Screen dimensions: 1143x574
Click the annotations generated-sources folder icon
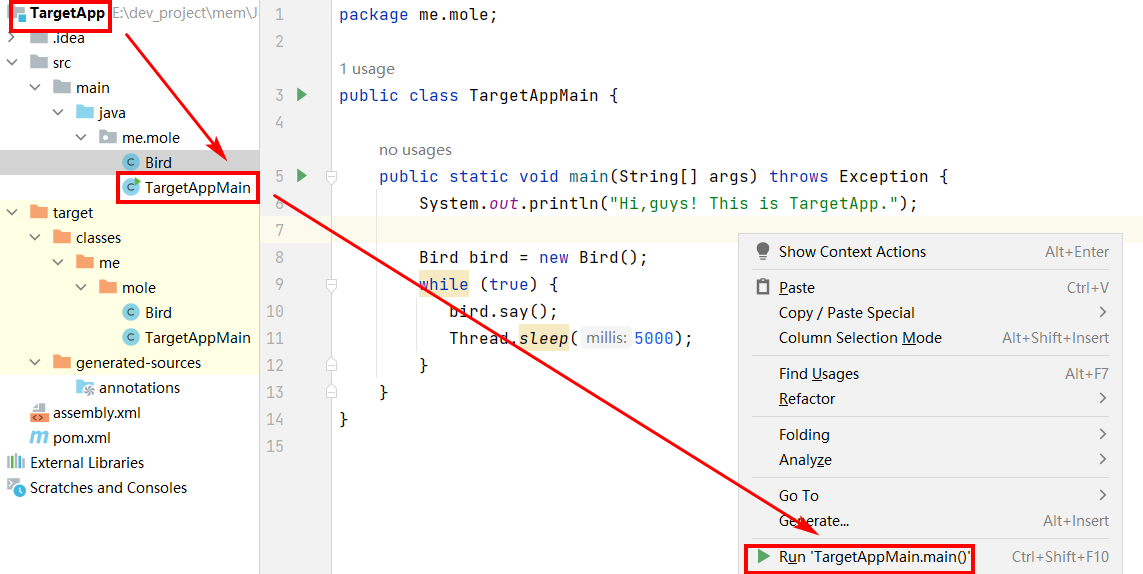pos(85,387)
